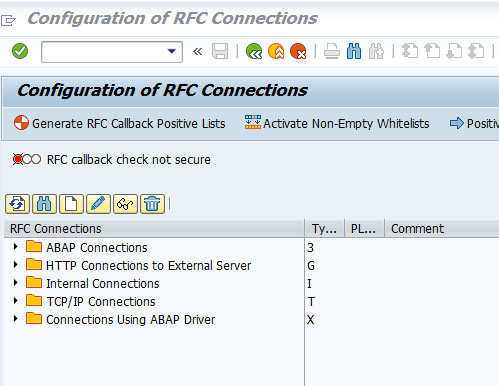The width and height of the screenshot is (499, 386).
Task: Click the command input field
Action: [x=103, y=52]
